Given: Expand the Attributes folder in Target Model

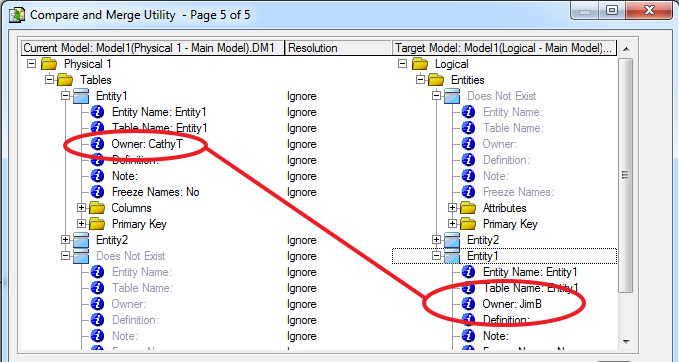Looking at the screenshot, I should tap(452, 208).
